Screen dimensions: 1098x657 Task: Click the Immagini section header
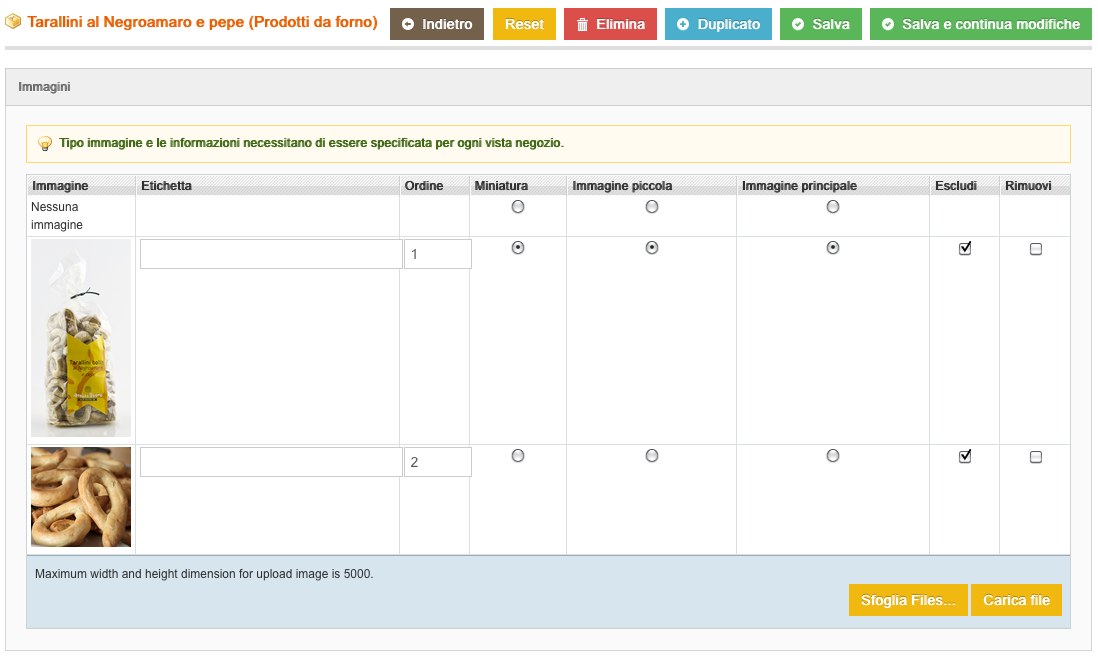[44, 87]
